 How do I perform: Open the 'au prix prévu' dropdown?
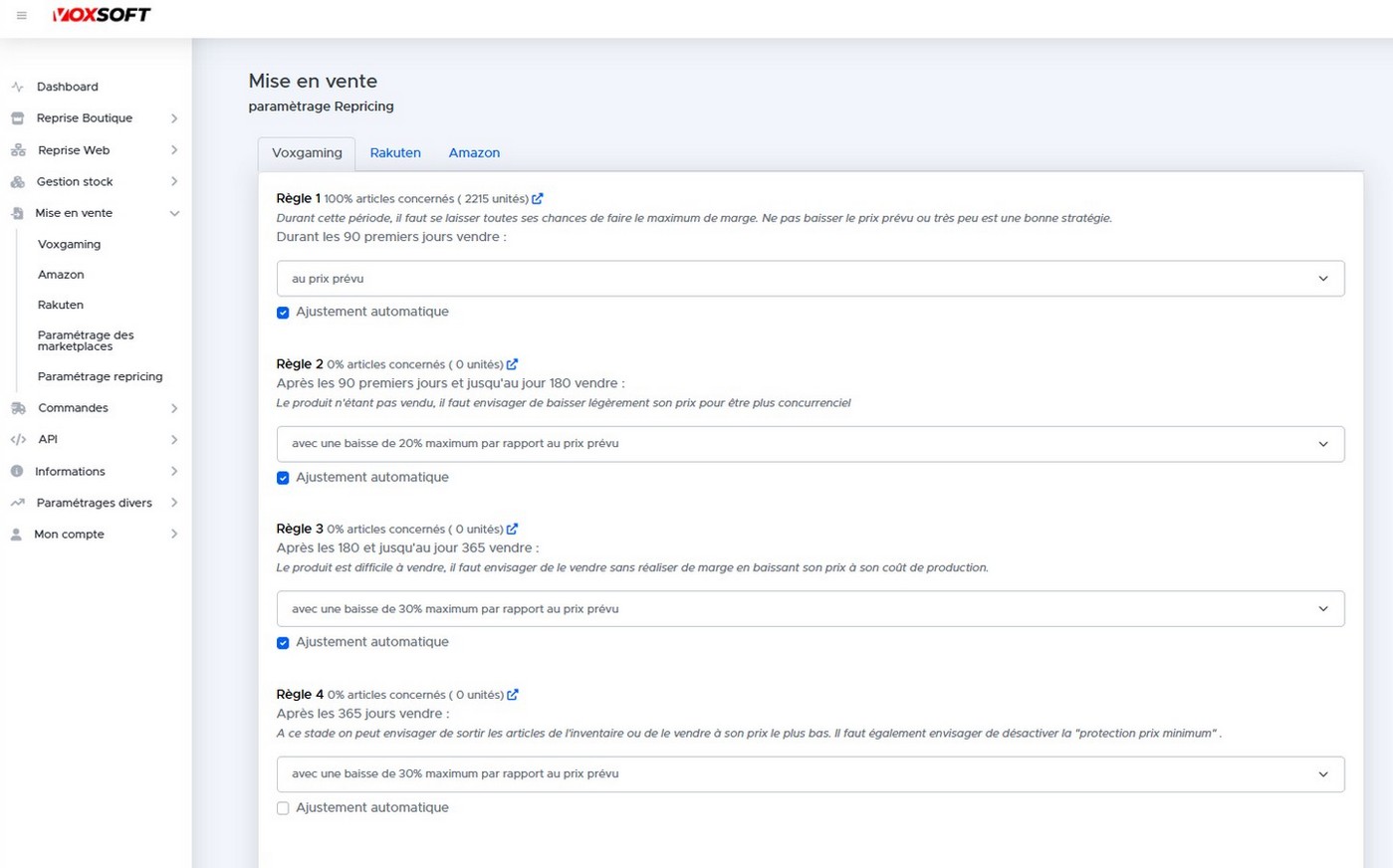coord(810,279)
